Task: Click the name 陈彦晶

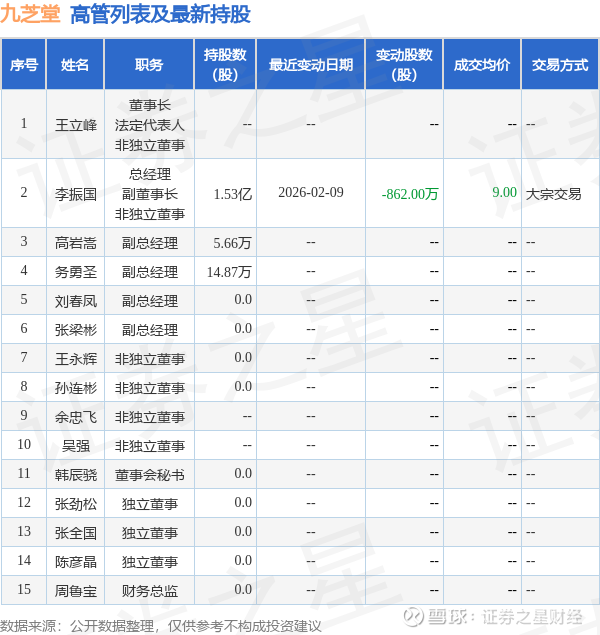Action: [x=76, y=562]
